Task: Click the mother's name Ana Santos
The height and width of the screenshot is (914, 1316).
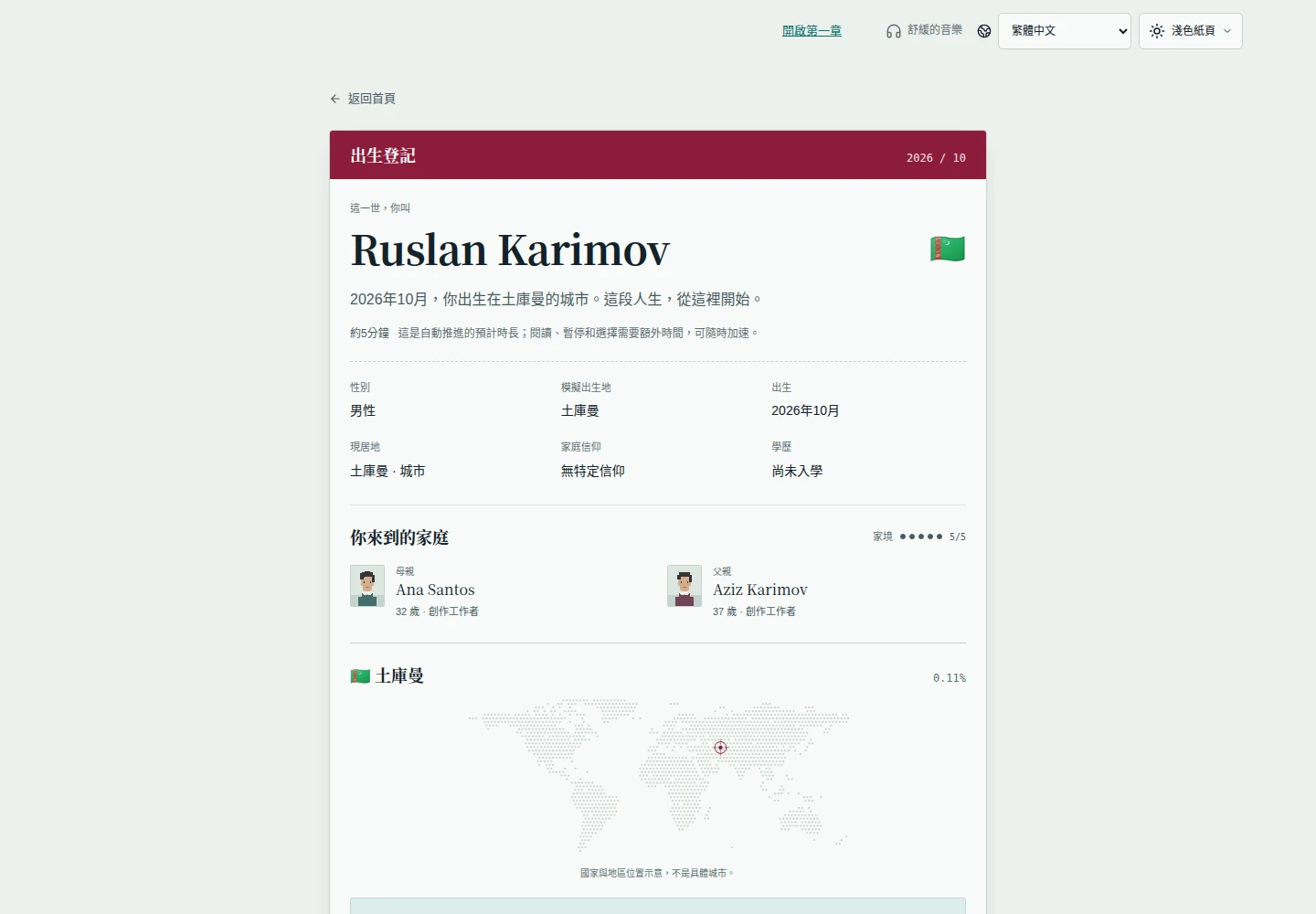Action: point(435,590)
